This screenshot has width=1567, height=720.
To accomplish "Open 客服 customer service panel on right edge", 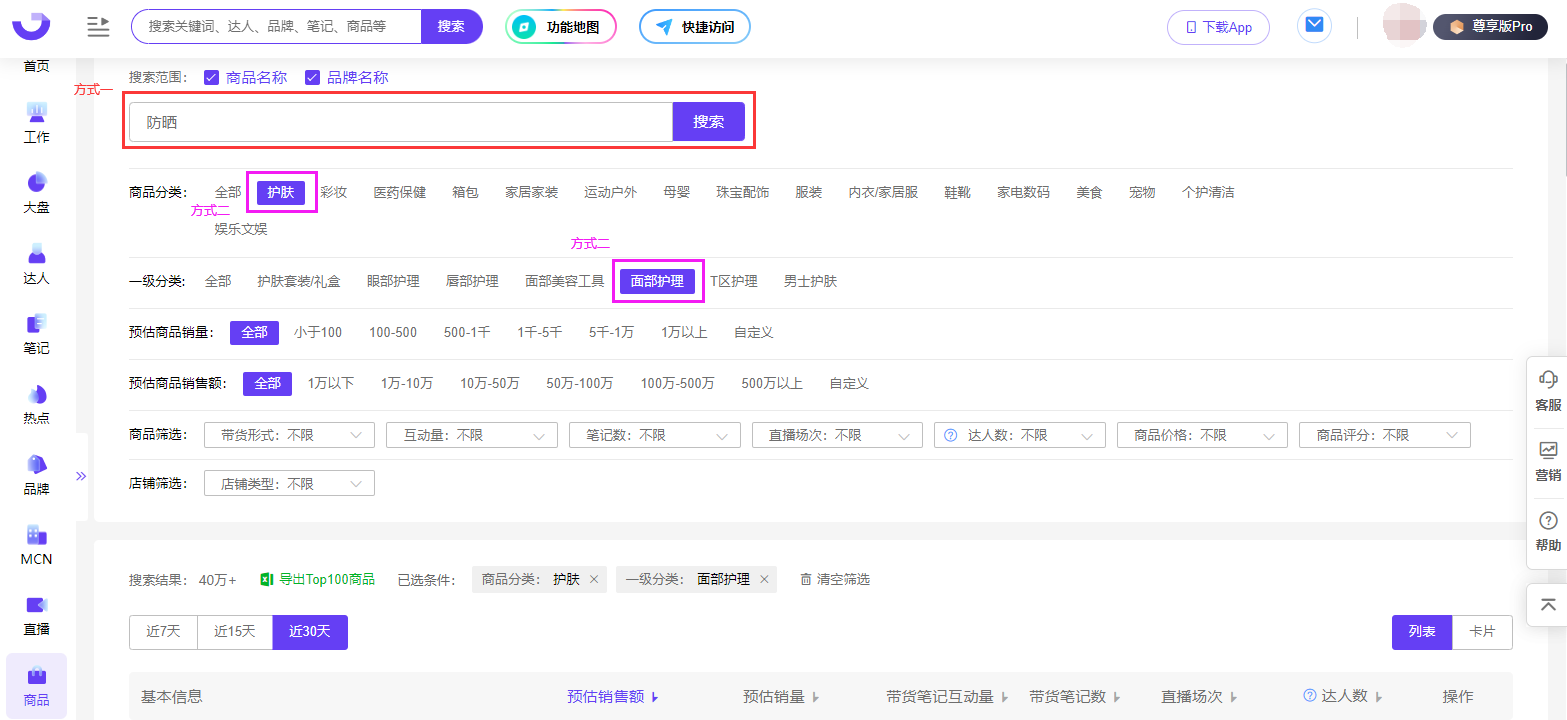I will point(1547,390).
